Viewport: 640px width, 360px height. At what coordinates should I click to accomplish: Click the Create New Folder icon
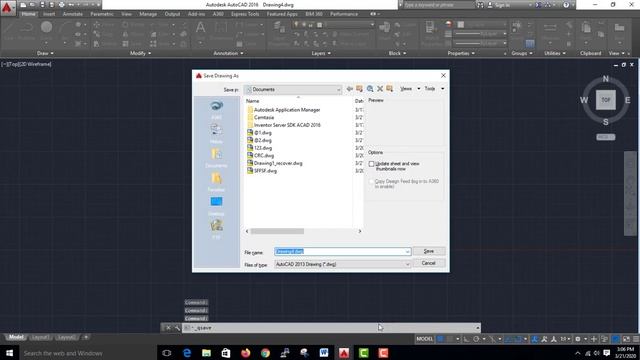(389, 89)
